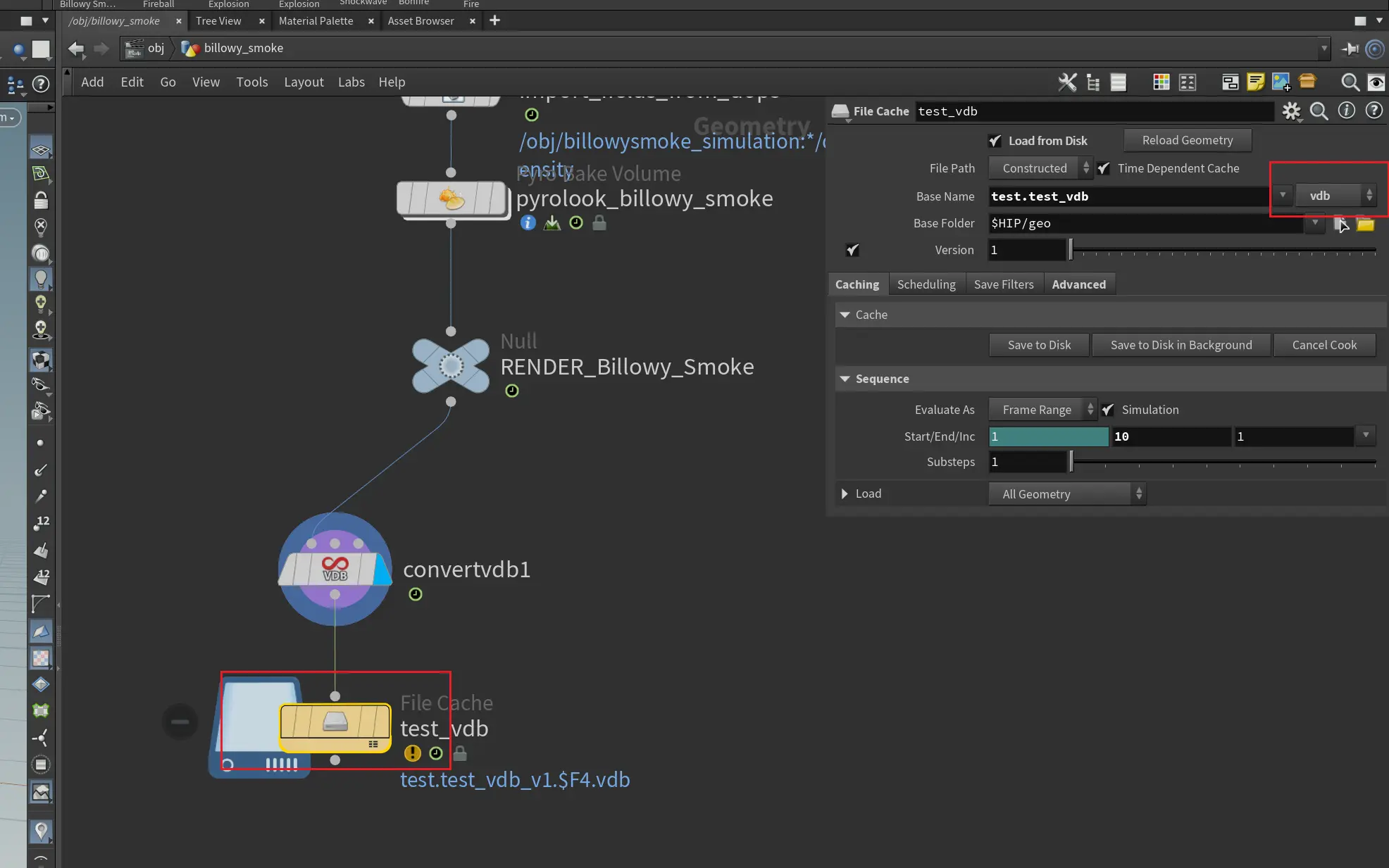Viewport: 1389px width, 868px height.
Task: Switch to the Save Filters tab
Action: pos(1004,284)
